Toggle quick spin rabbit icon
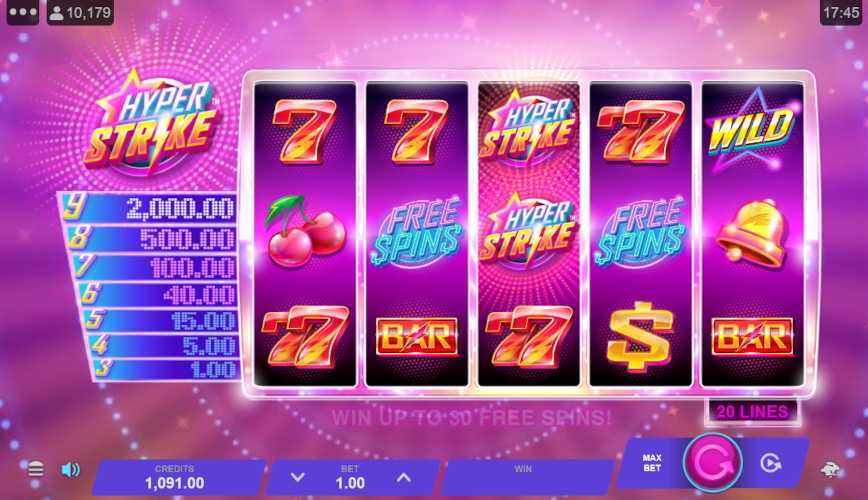The image size is (868, 500). click(830, 470)
